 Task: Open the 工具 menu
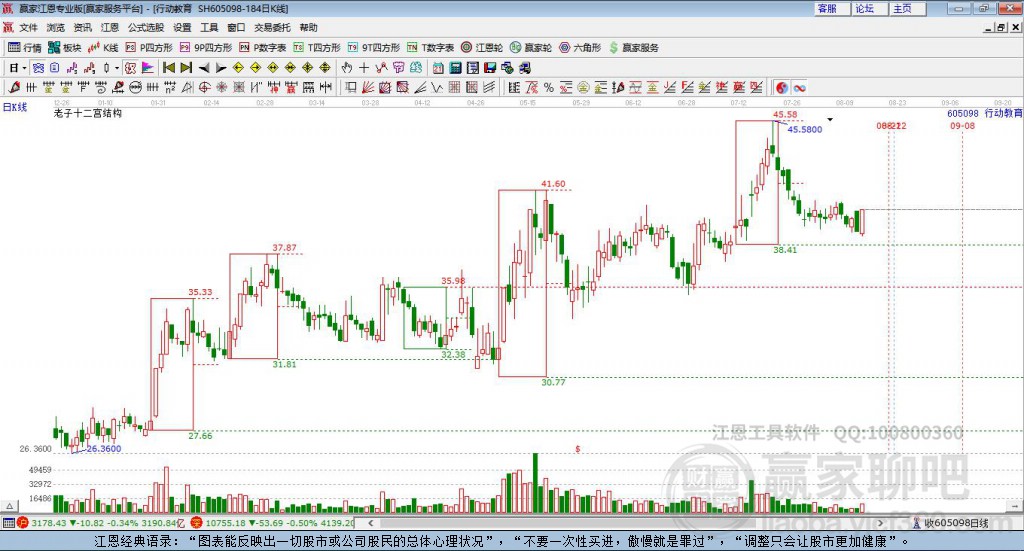[209, 27]
